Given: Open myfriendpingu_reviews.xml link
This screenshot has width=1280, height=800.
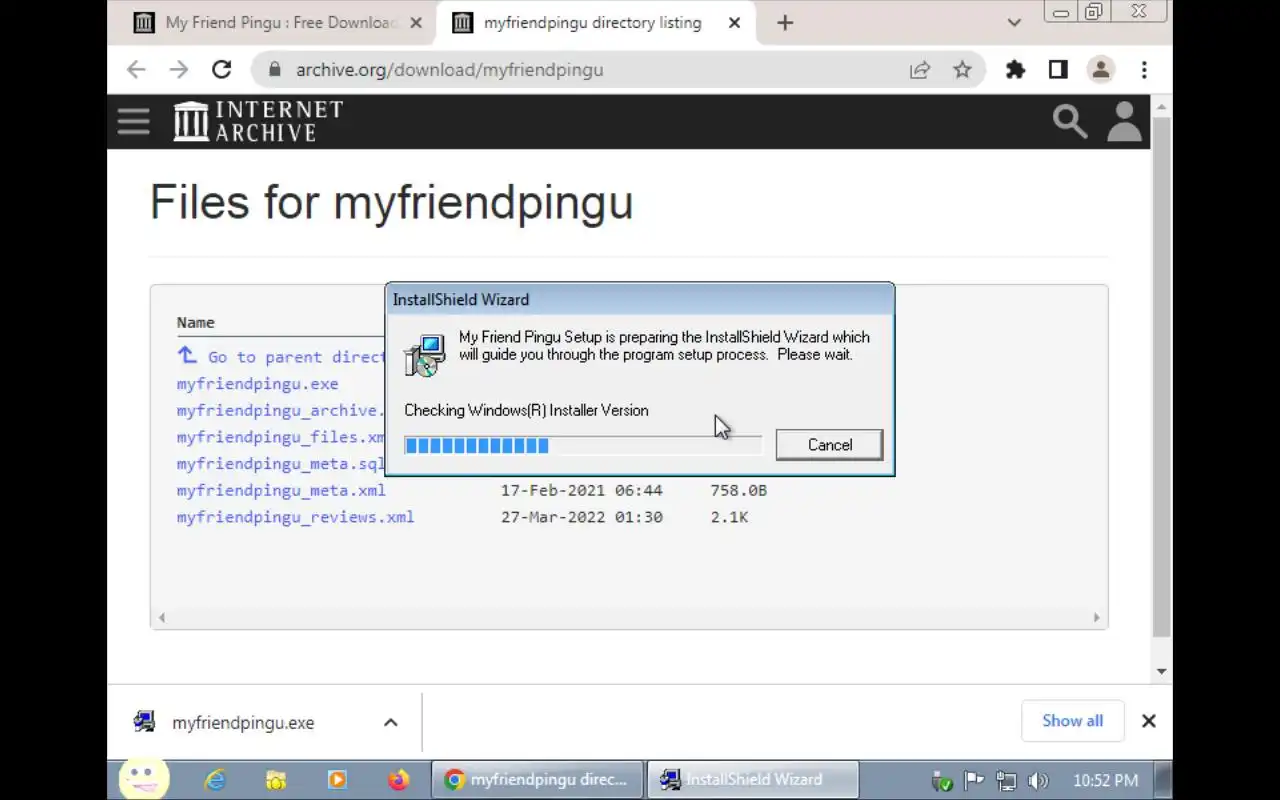Looking at the screenshot, I should tap(295, 517).
